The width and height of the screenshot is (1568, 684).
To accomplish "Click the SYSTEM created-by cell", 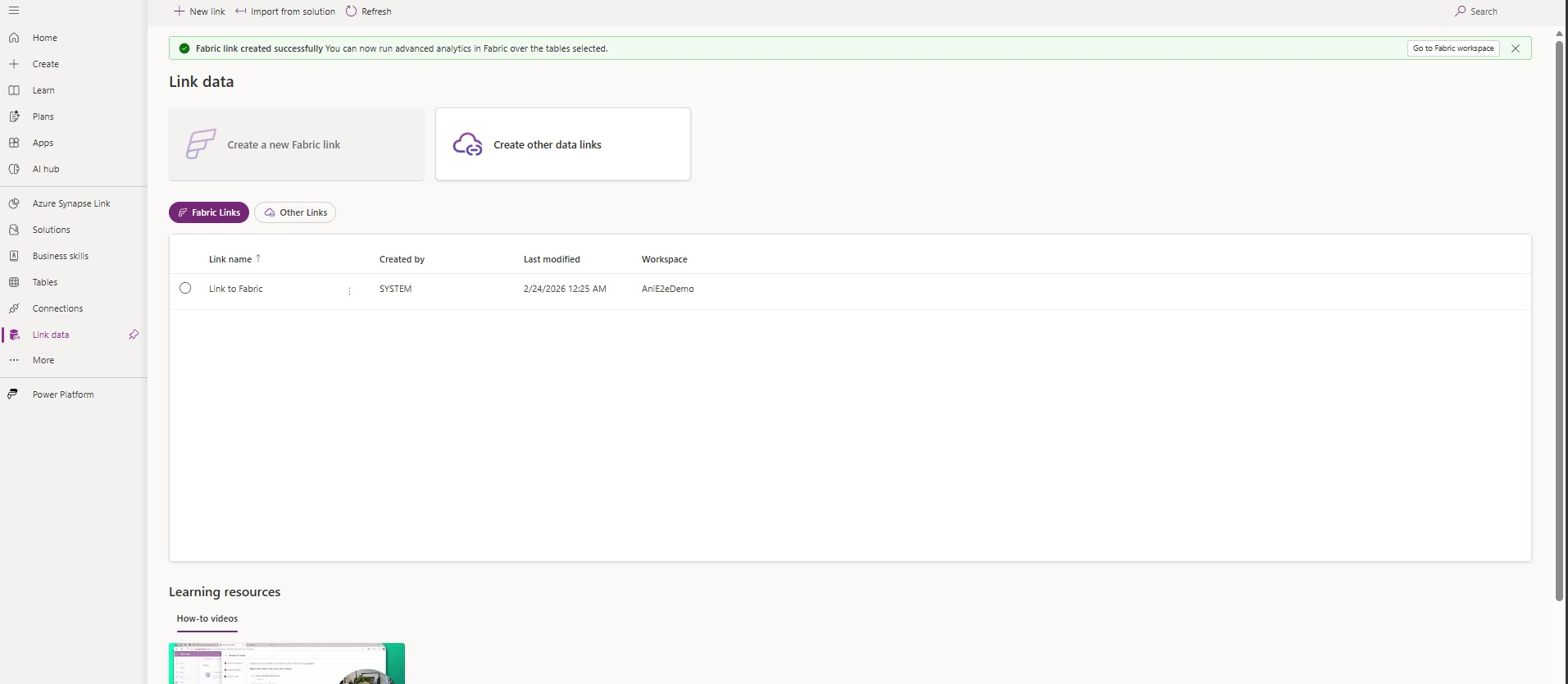I will [x=396, y=289].
